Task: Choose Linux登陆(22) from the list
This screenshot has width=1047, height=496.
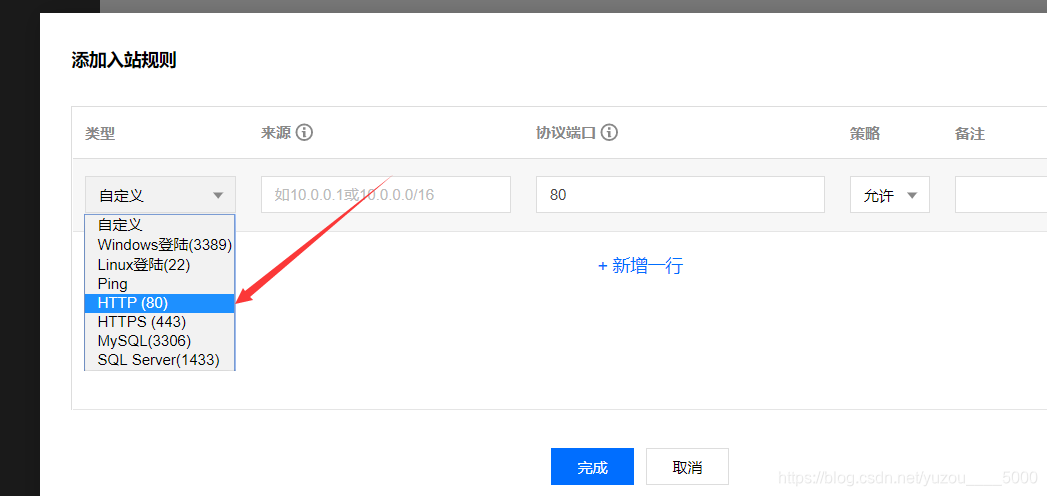Action: point(160,264)
